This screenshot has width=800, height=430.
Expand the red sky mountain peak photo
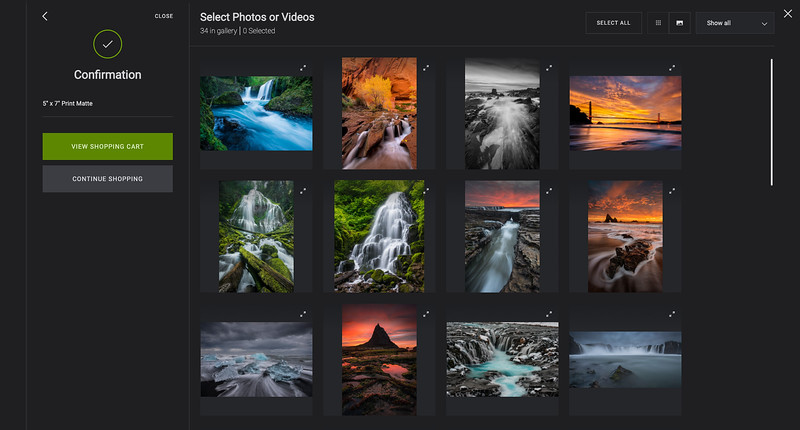coord(426,314)
